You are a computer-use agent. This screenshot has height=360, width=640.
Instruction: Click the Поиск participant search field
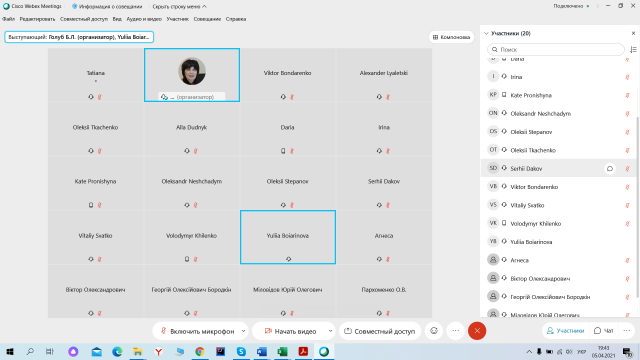556,49
